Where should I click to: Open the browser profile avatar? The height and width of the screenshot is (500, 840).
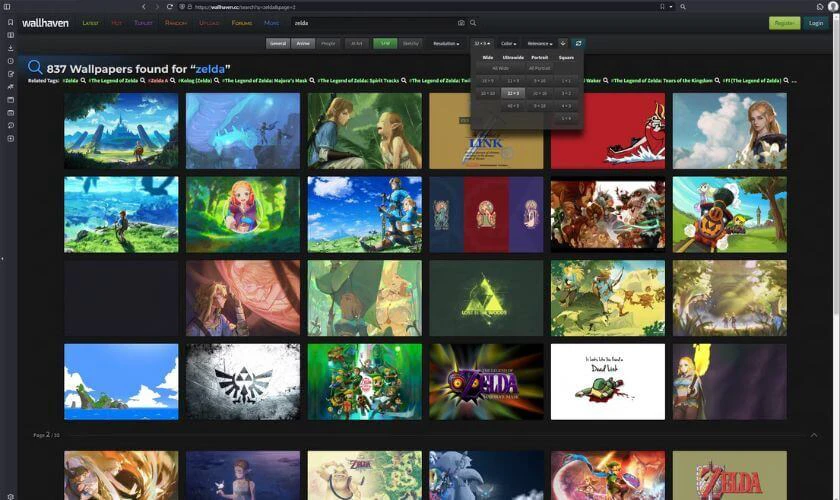(x=835, y=5)
